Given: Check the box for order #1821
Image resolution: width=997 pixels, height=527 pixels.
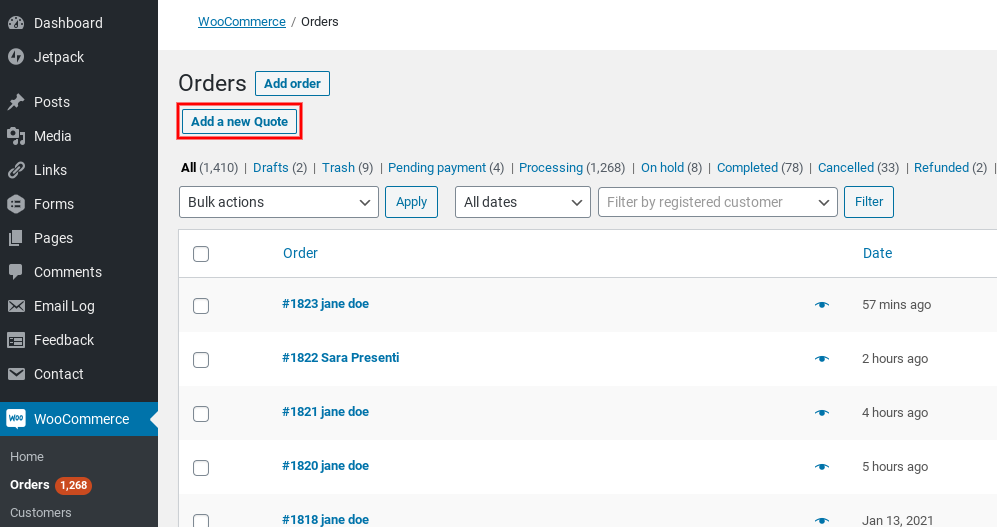Looking at the screenshot, I should (201, 414).
